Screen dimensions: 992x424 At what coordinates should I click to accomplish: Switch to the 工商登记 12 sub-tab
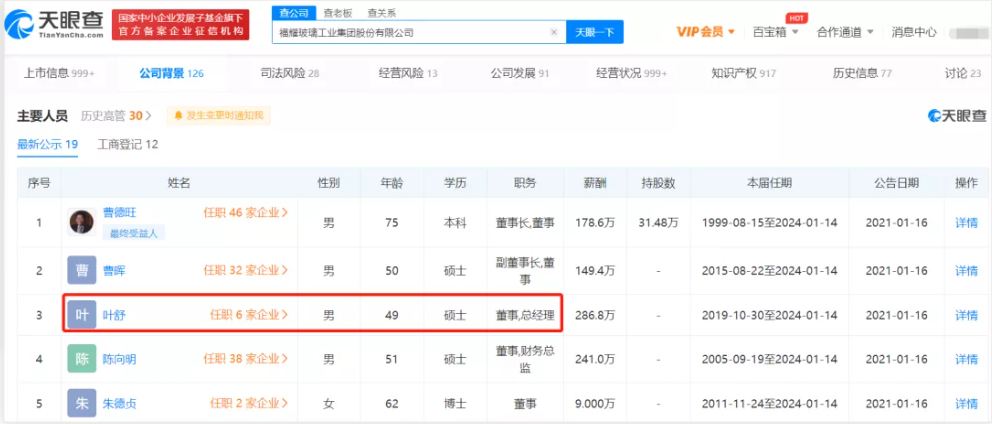coord(128,144)
